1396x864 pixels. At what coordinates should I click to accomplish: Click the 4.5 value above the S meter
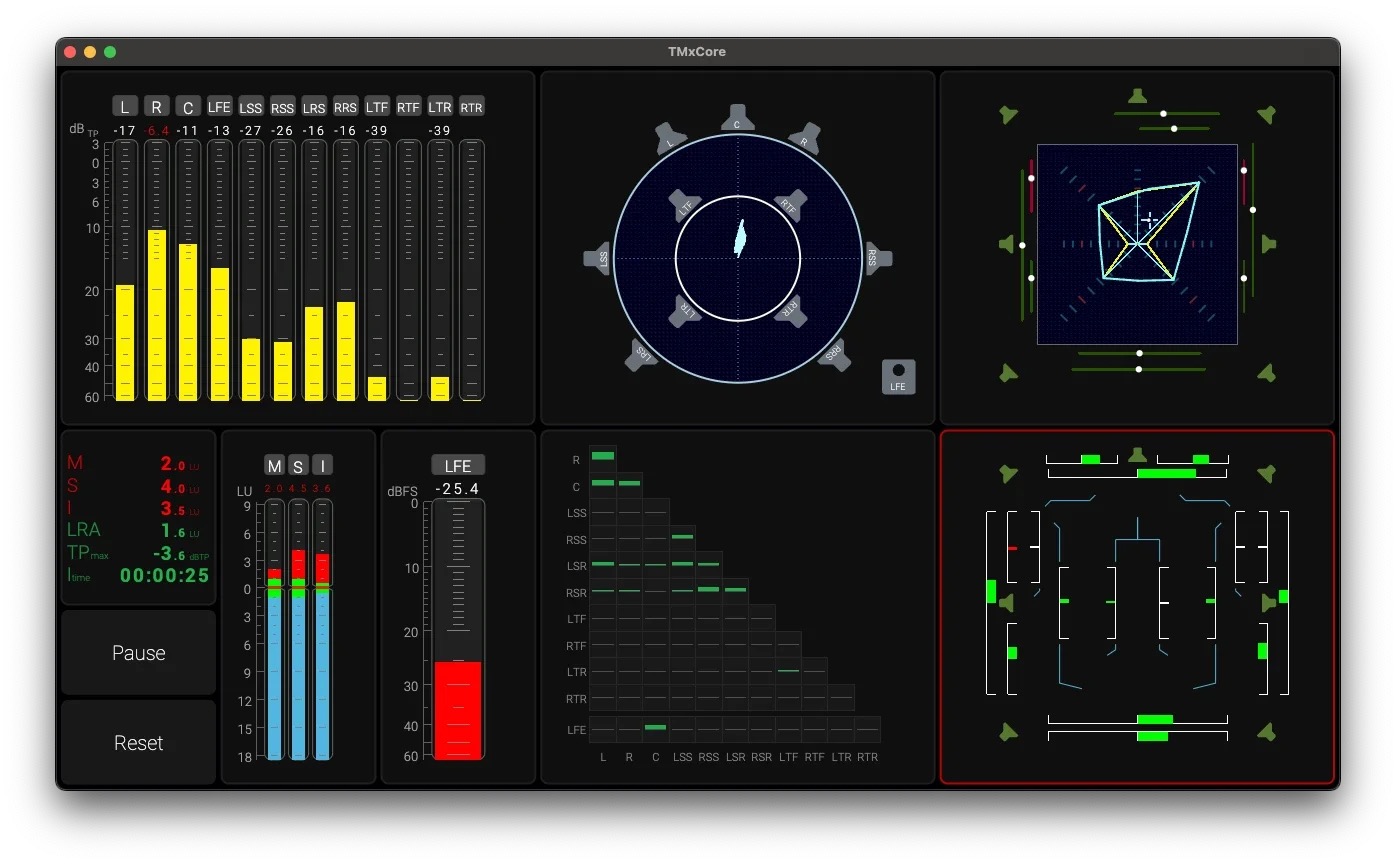pos(298,488)
